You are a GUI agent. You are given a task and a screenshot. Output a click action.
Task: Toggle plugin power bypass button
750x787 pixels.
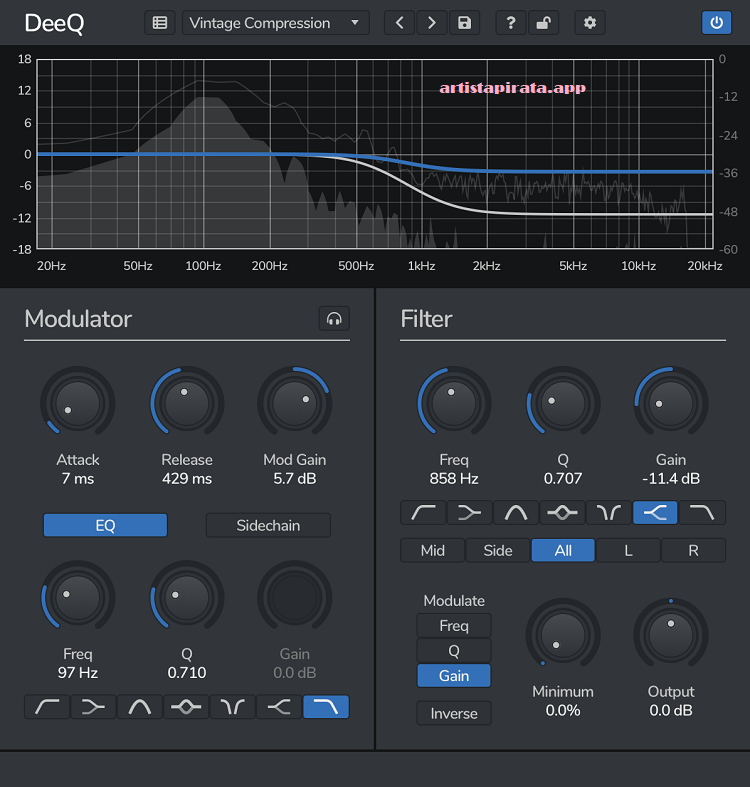tap(716, 23)
